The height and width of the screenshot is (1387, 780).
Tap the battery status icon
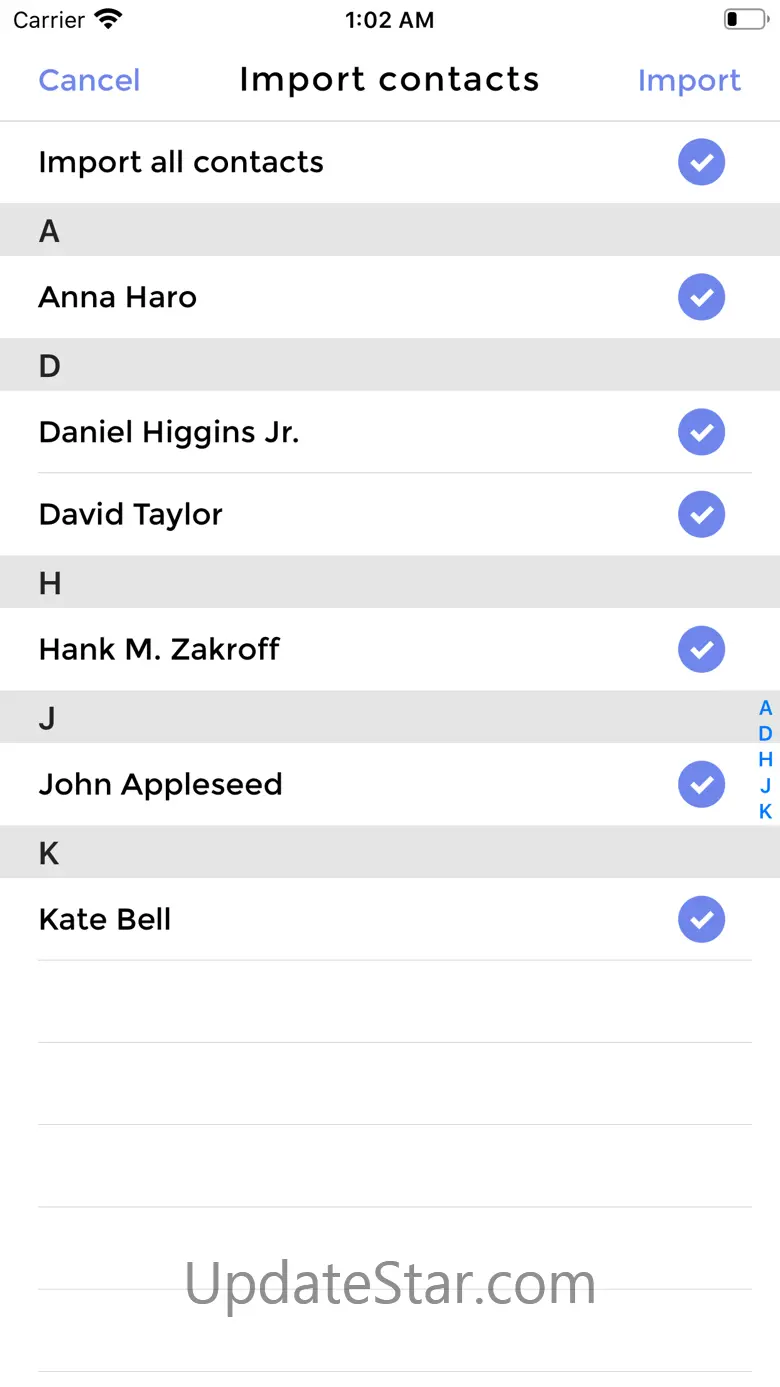[x=744, y=19]
